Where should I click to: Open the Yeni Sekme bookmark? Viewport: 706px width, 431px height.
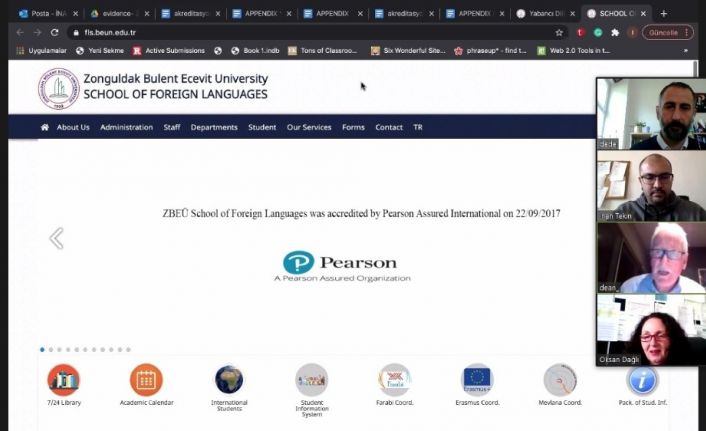[100, 50]
